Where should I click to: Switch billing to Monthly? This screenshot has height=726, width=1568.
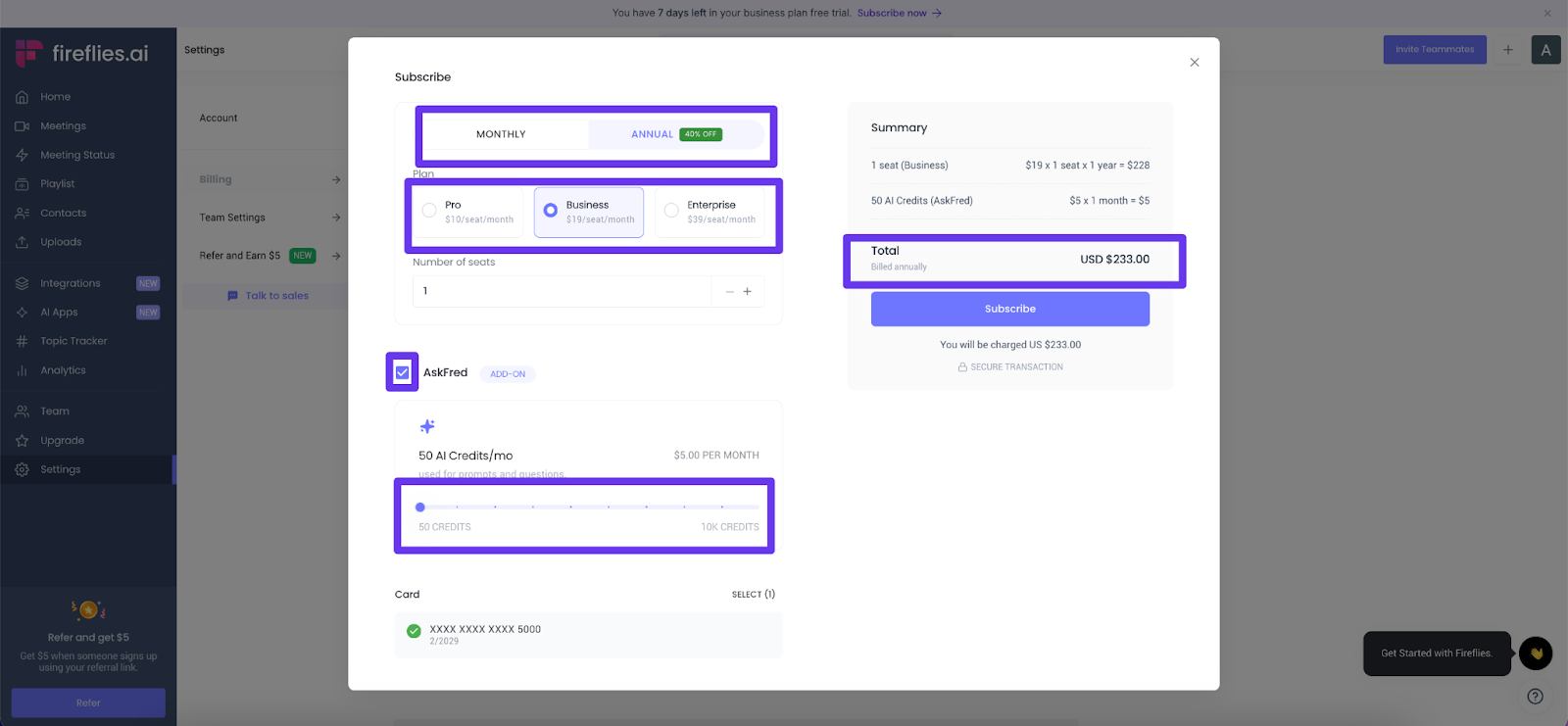501,134
